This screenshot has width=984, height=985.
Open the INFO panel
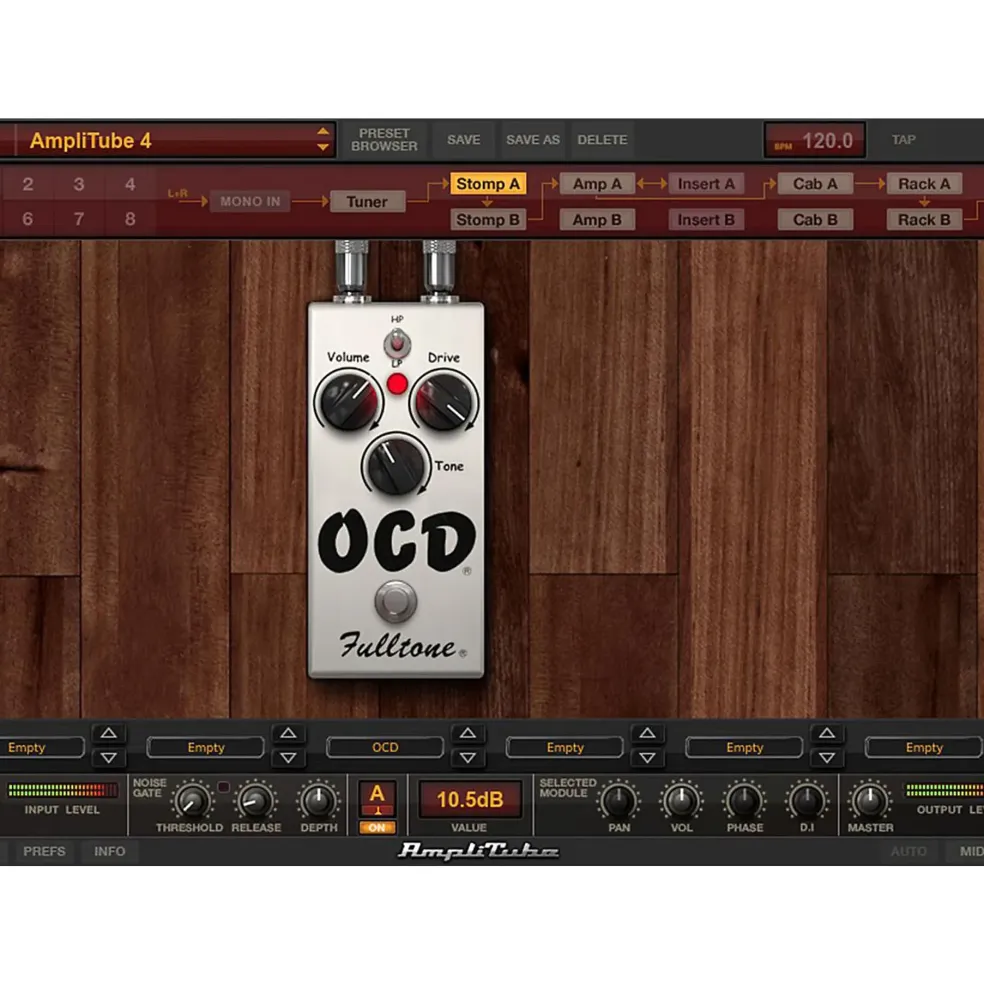(x=109, y=851)
